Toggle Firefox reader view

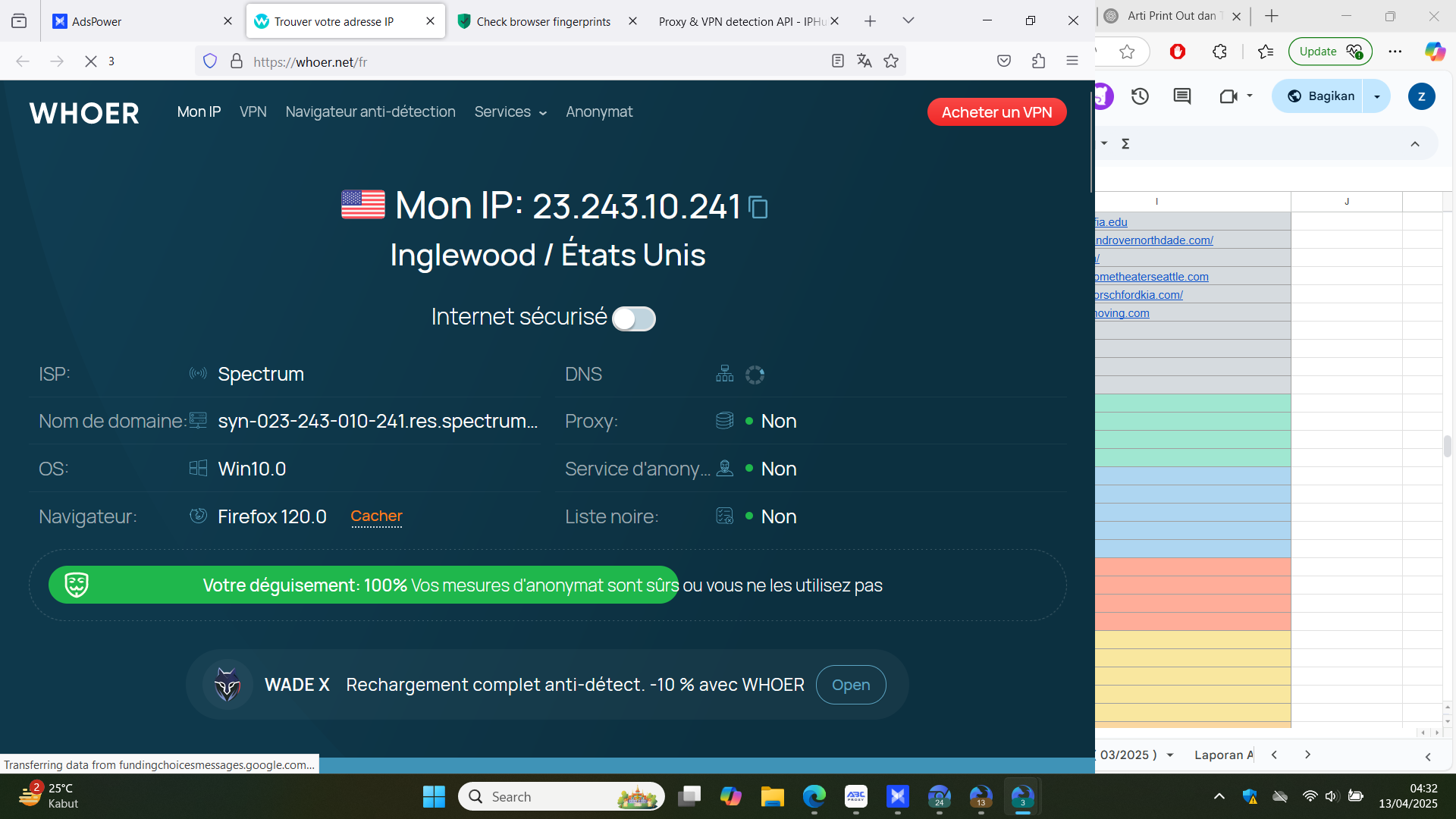click(838, 61)
